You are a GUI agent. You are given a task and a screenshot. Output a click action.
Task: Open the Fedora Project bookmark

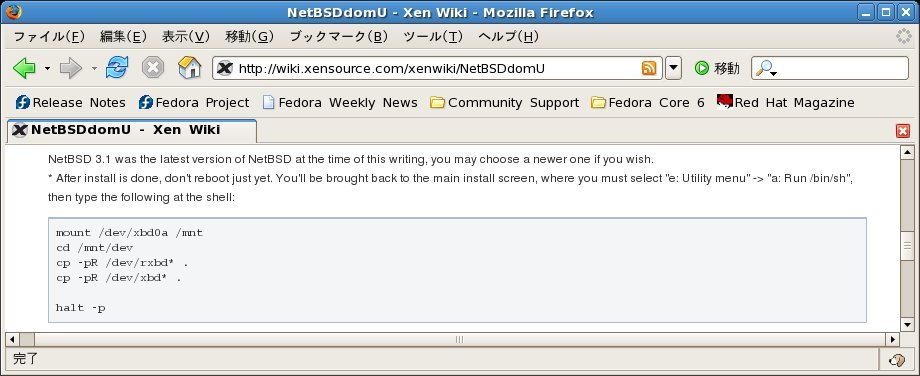click(x=194, y=103)
